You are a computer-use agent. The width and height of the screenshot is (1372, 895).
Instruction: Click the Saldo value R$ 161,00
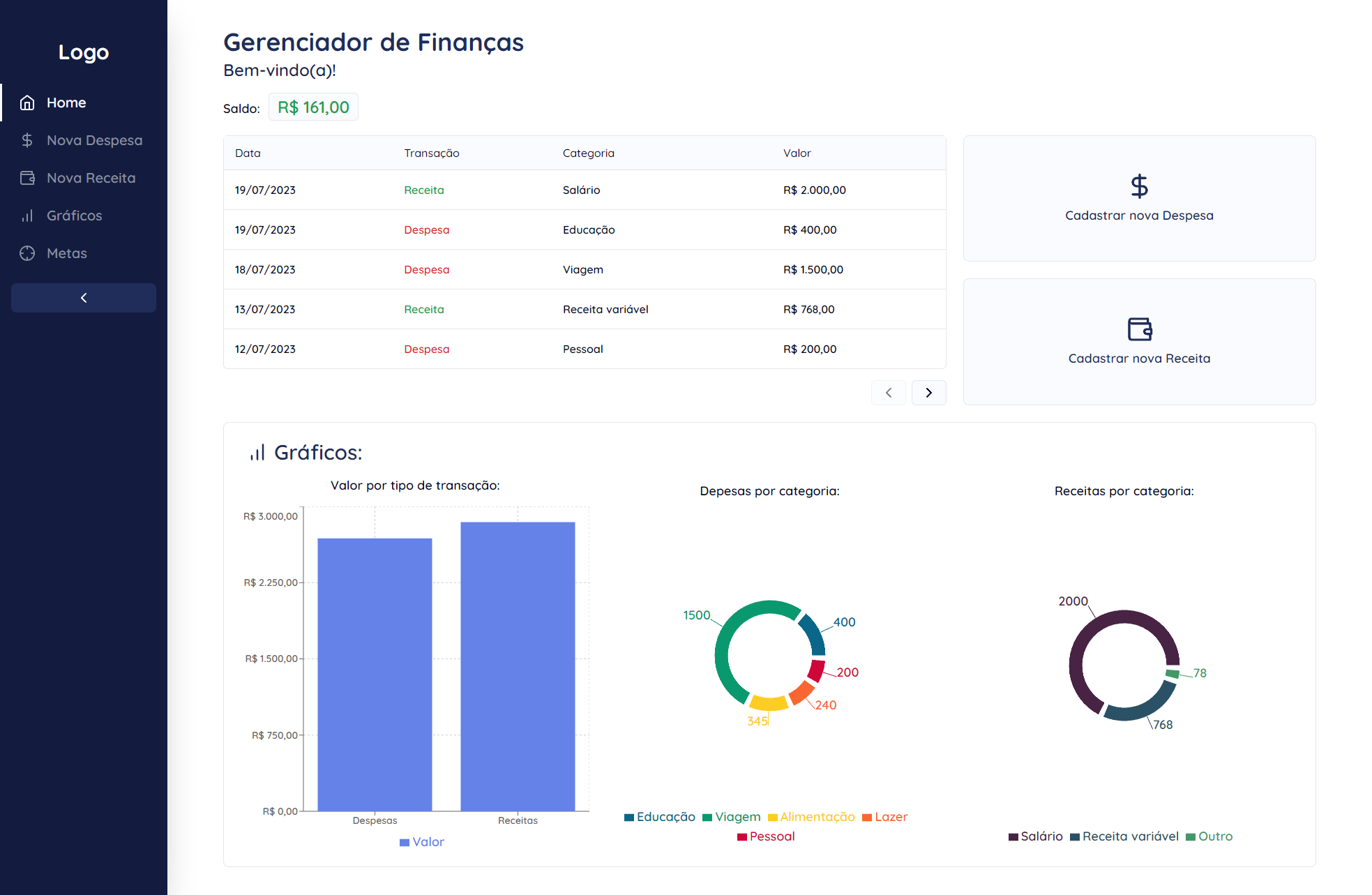tap(312, 107)
